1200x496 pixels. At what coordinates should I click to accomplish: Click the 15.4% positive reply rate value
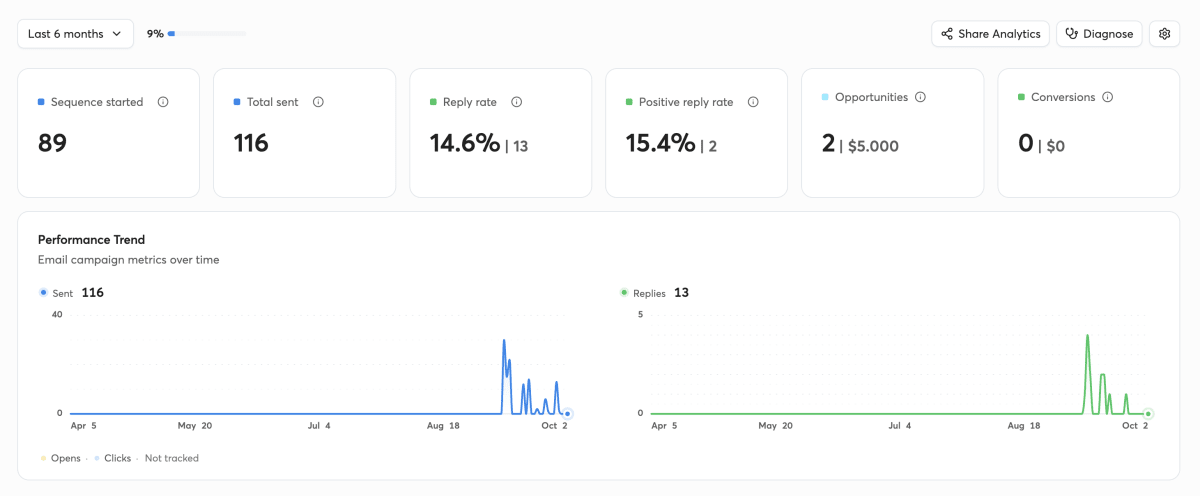pyautogui.click(x=660, y=143)
